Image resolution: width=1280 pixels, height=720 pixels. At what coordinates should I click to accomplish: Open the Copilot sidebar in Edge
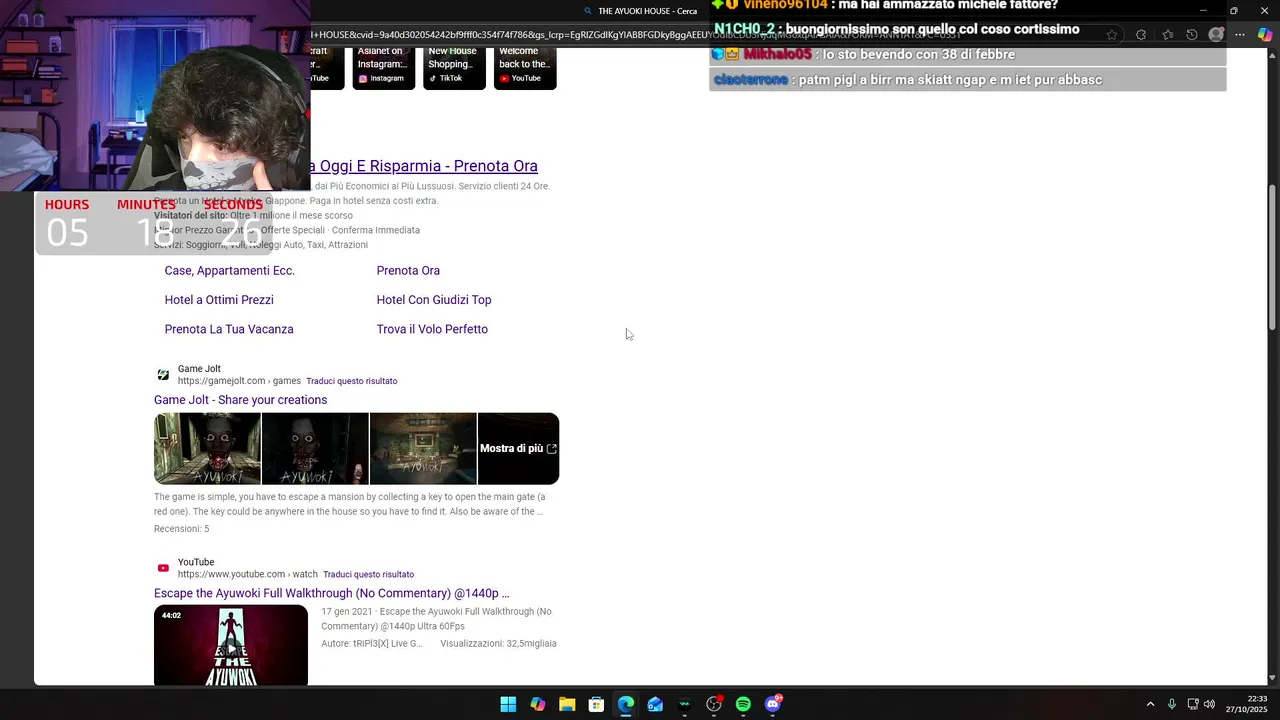tap(1265, 35)
